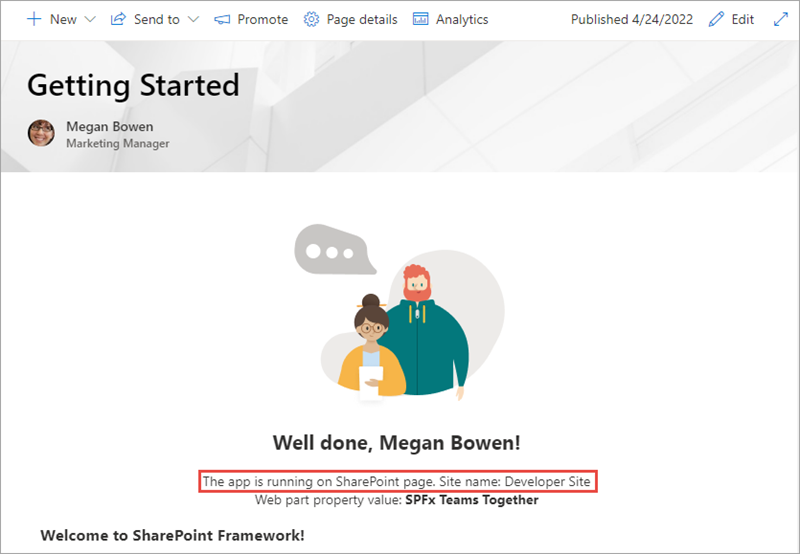The image size is (800, 554).
Task: Click the Well done, Megan Bowen! heading
Action: point(396,442)
